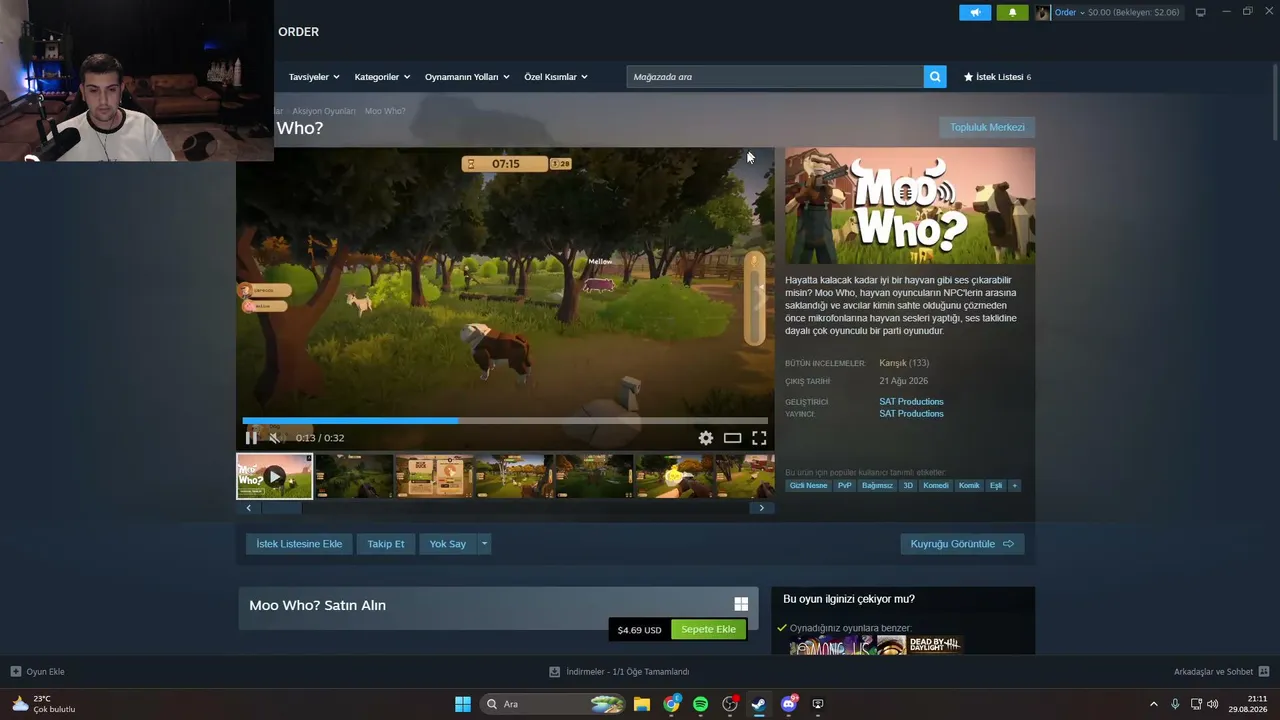The height and width of the screenshot is (720, 1280).
Task: Open the Eşli tag
Action: click(996, 486)
